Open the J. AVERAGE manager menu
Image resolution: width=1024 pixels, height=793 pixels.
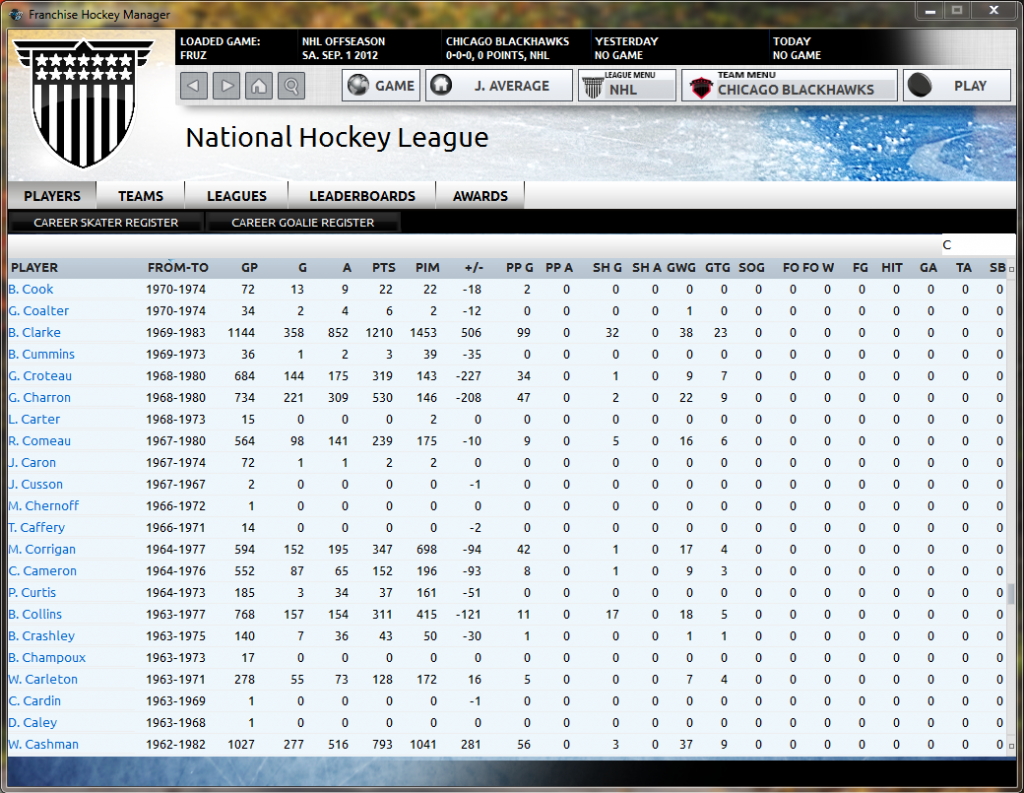(499, 86)
